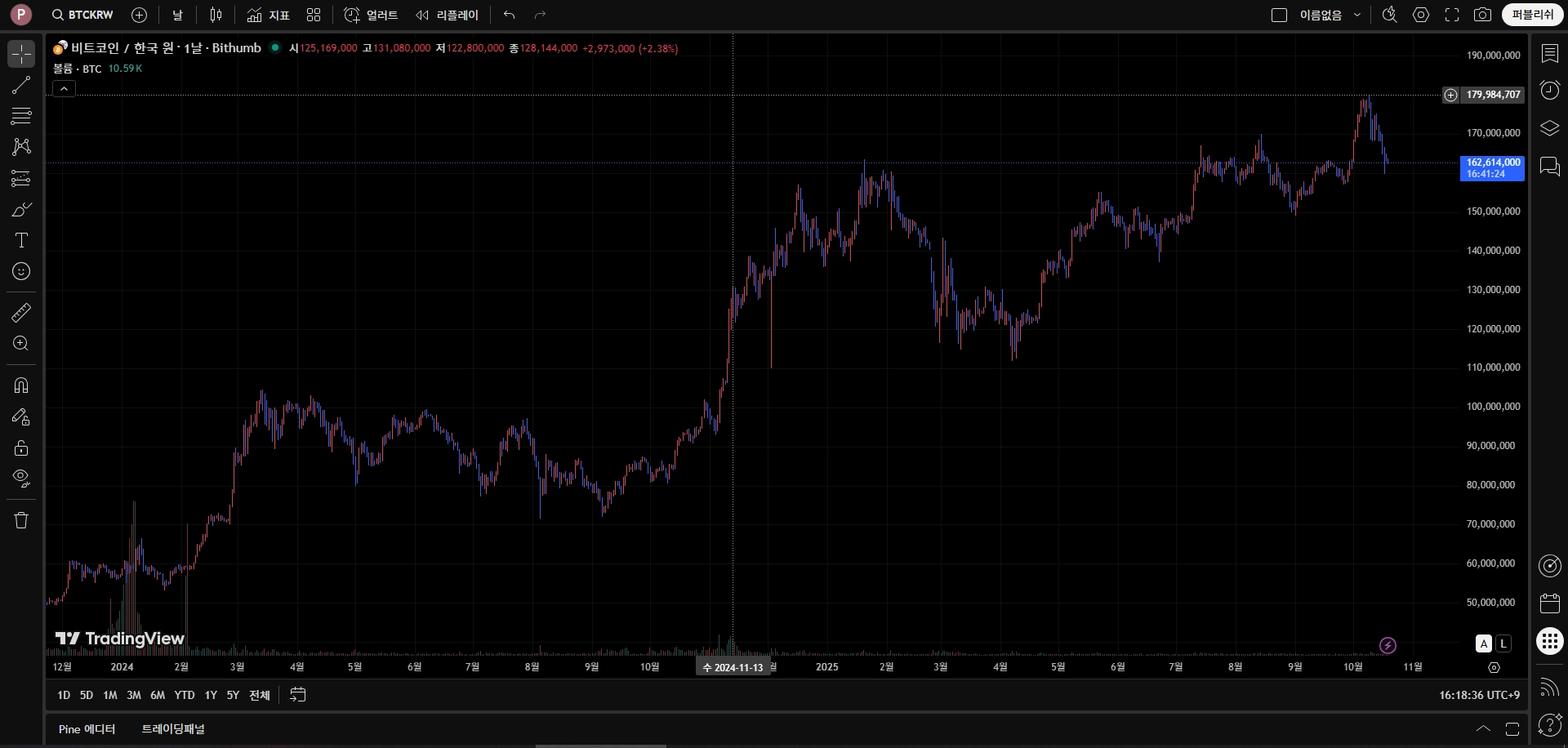Open the bar style dropdown
Screen dimensions: 1568x748
pyautogui.click(x=216, y=15)
